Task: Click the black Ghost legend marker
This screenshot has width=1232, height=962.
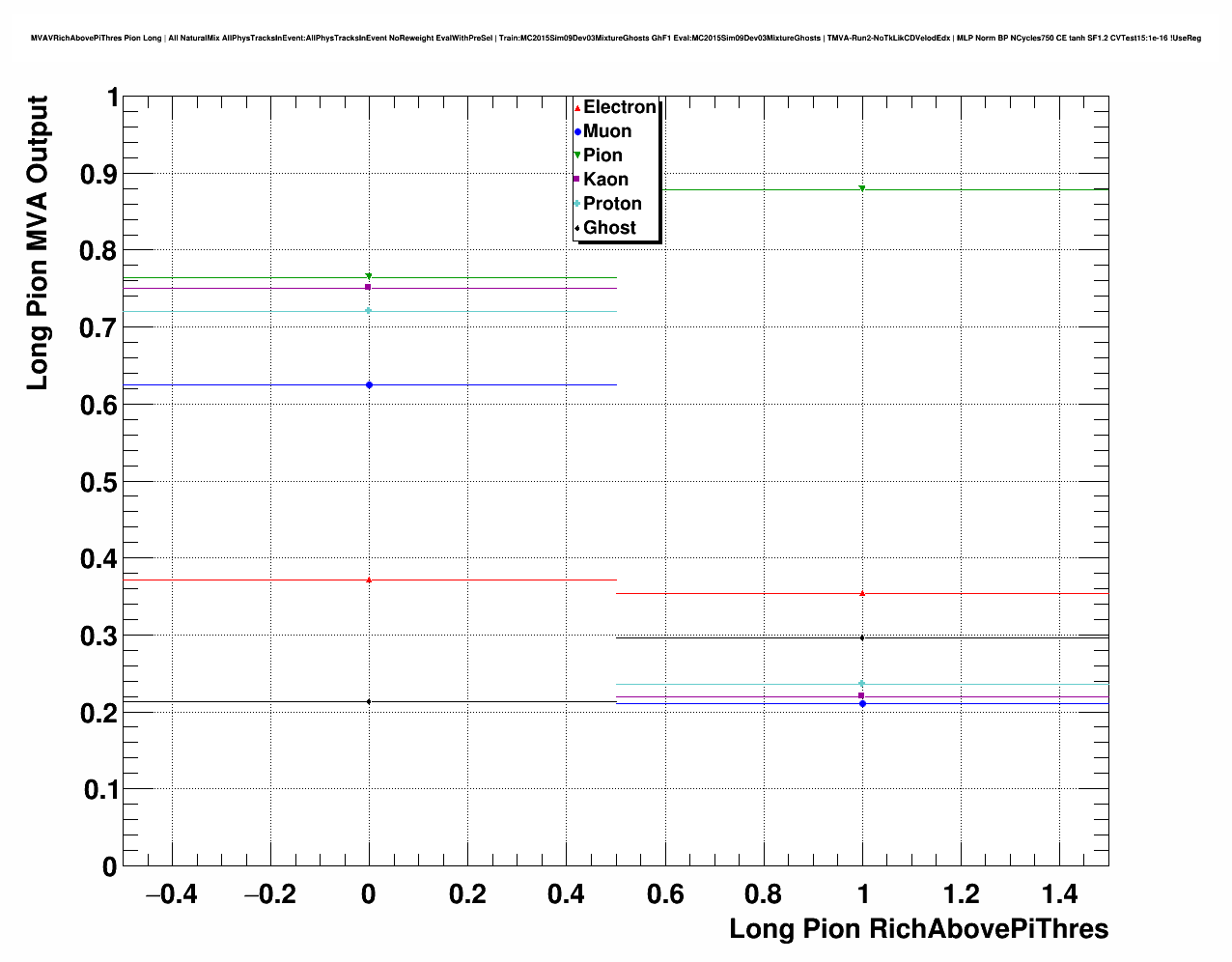Action: 577,228
